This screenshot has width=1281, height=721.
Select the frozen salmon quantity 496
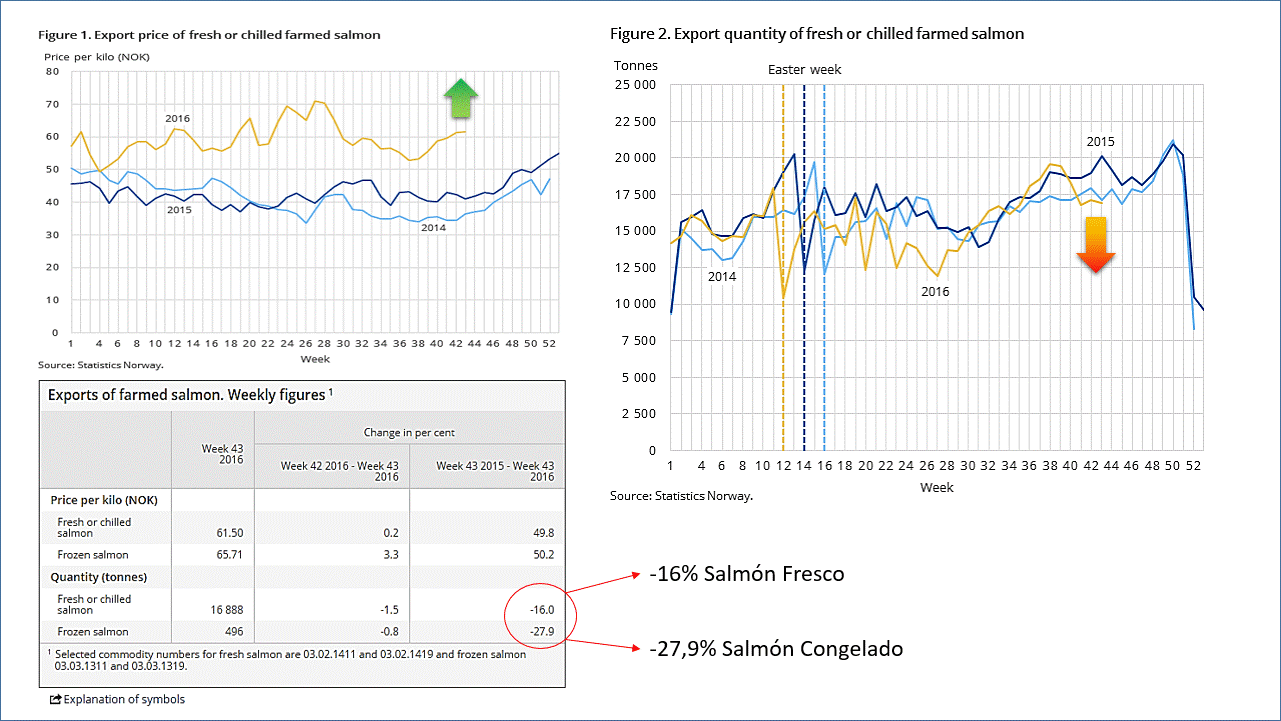234,632
